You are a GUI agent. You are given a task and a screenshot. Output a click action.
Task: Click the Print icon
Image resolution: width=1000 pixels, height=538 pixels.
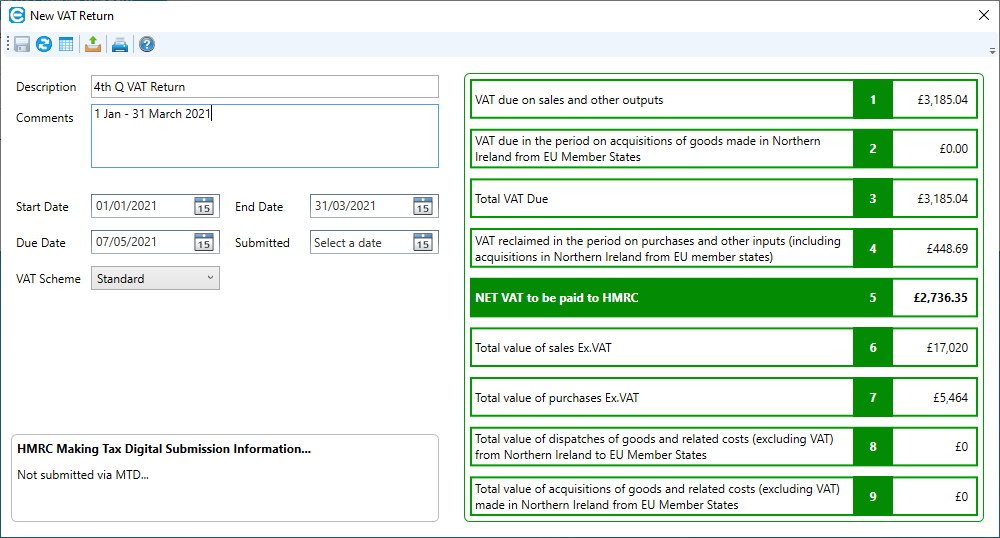pyautogui.click(x=120, y=44)
